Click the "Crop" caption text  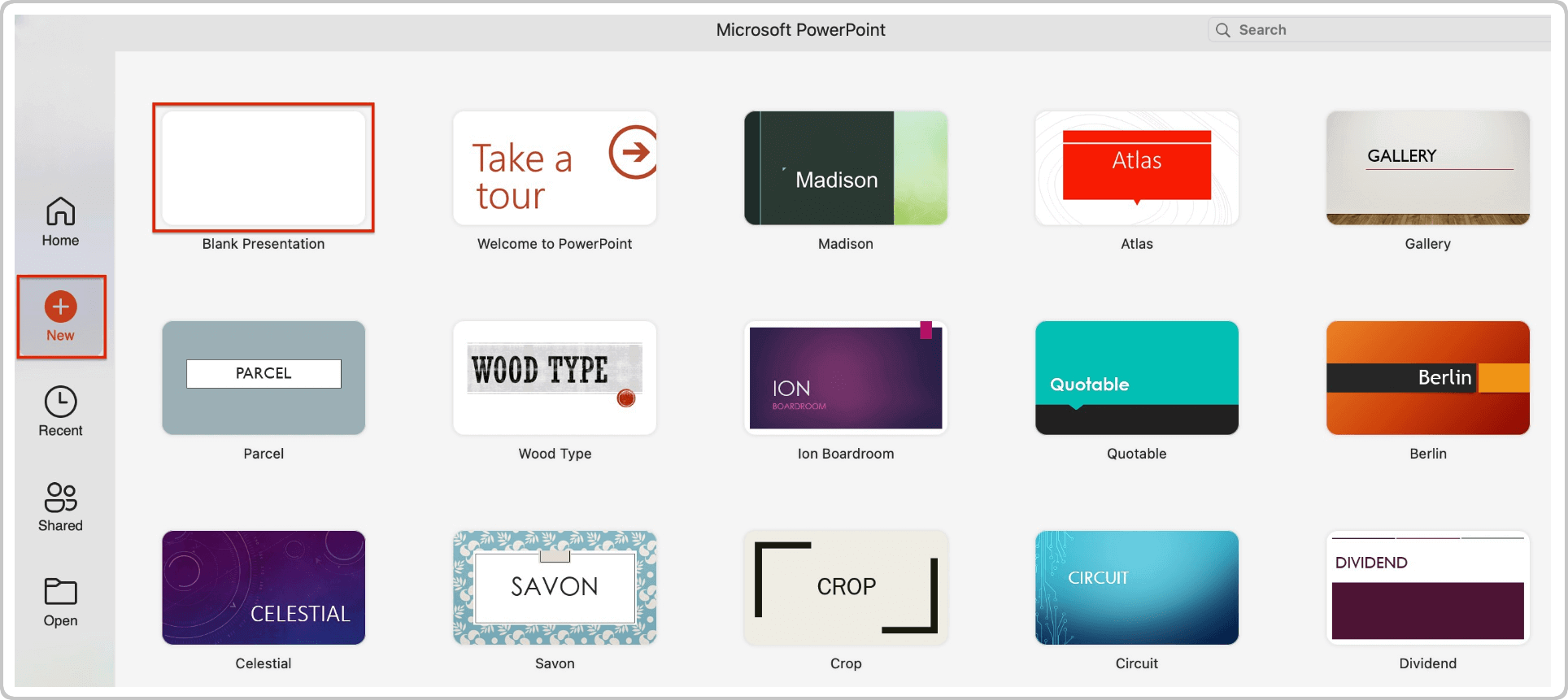[x=846, y=663]
